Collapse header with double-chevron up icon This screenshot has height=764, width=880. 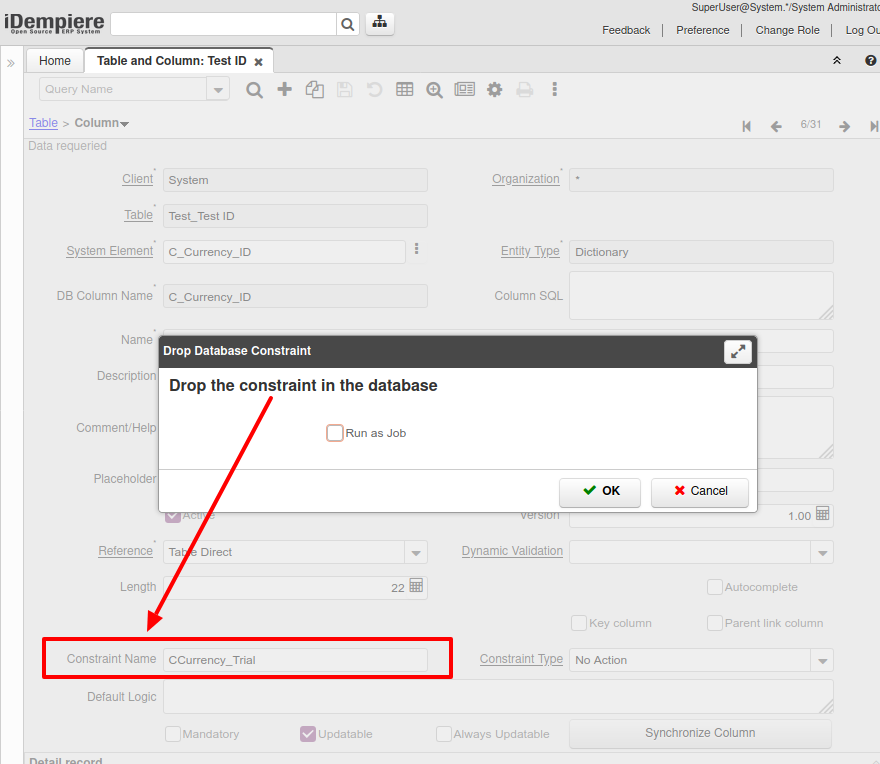point(837,61)
